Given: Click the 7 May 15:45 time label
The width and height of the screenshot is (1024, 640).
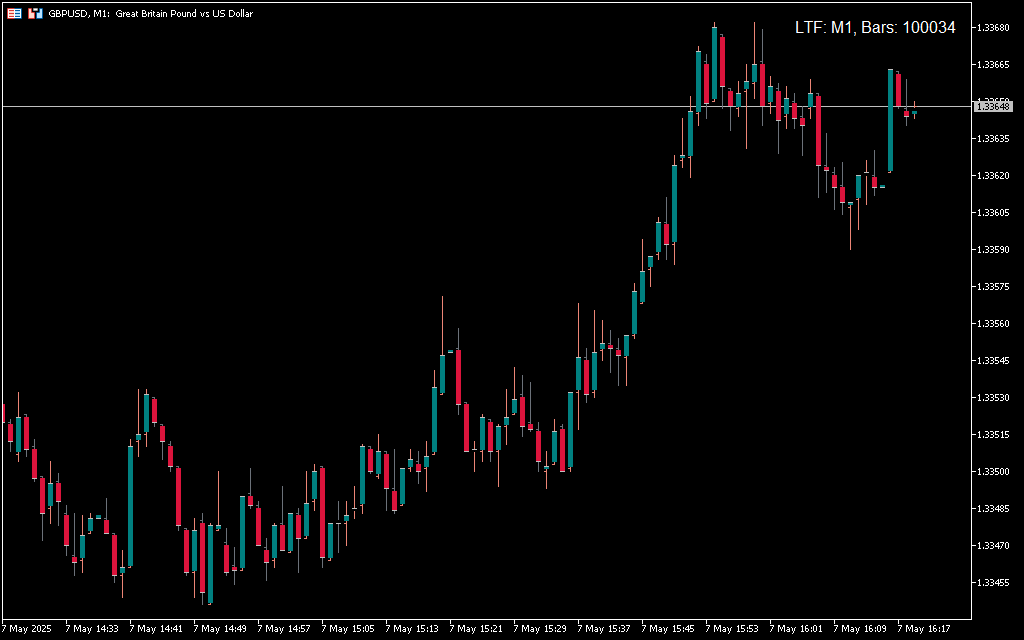Looking at the screenshot, I should [668, 629].
